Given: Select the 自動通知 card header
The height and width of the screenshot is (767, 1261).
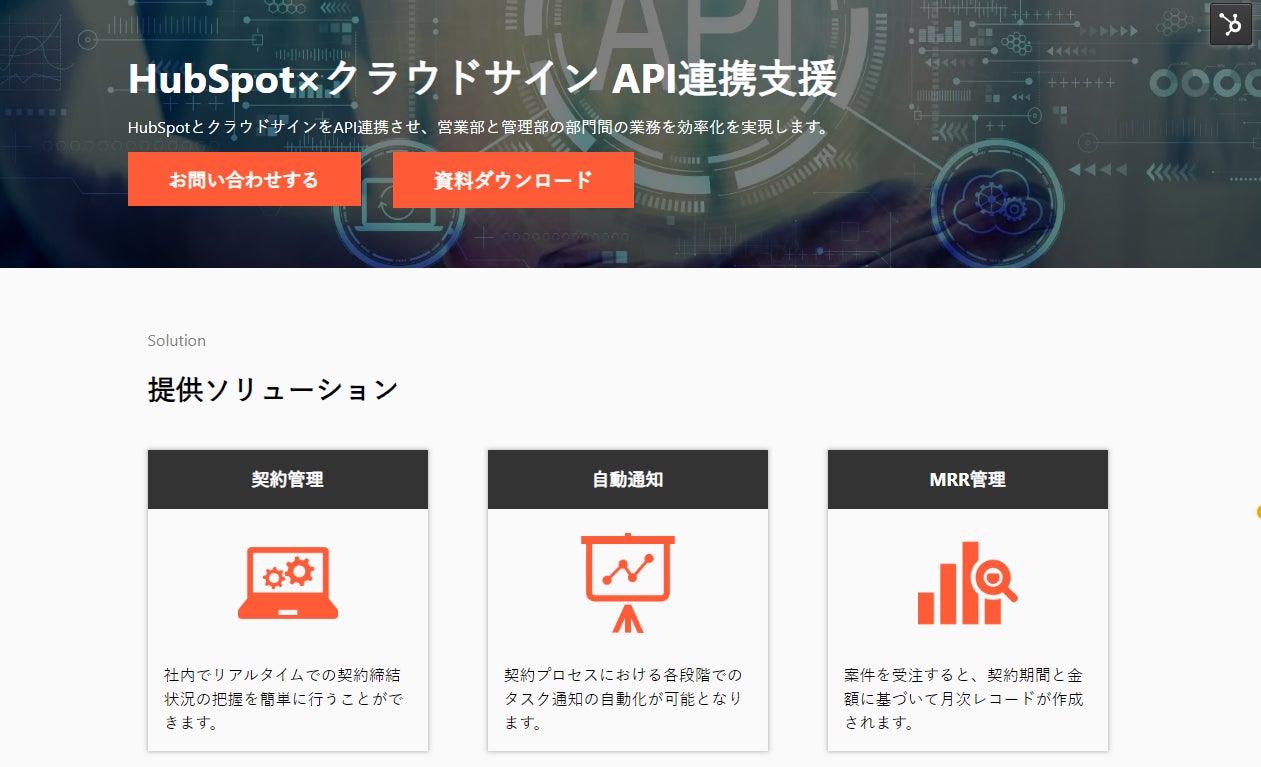Looking at the screenshot, I should point(628,479).
